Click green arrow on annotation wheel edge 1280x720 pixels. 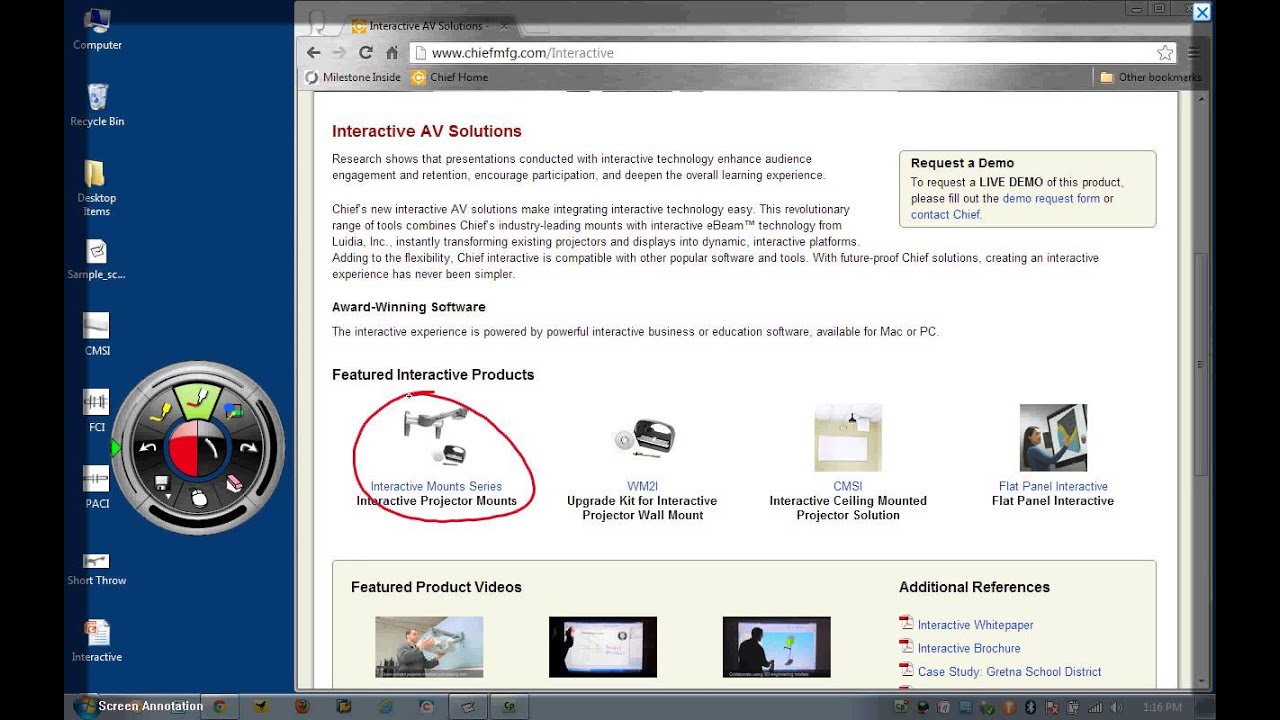click(116, 448)
